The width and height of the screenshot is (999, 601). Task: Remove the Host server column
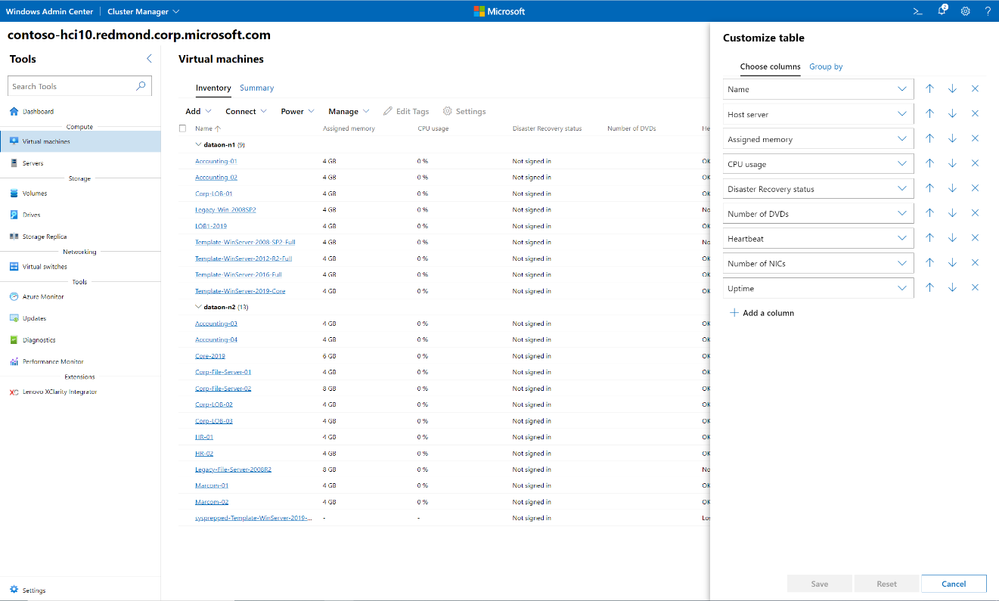pos(975,113)
